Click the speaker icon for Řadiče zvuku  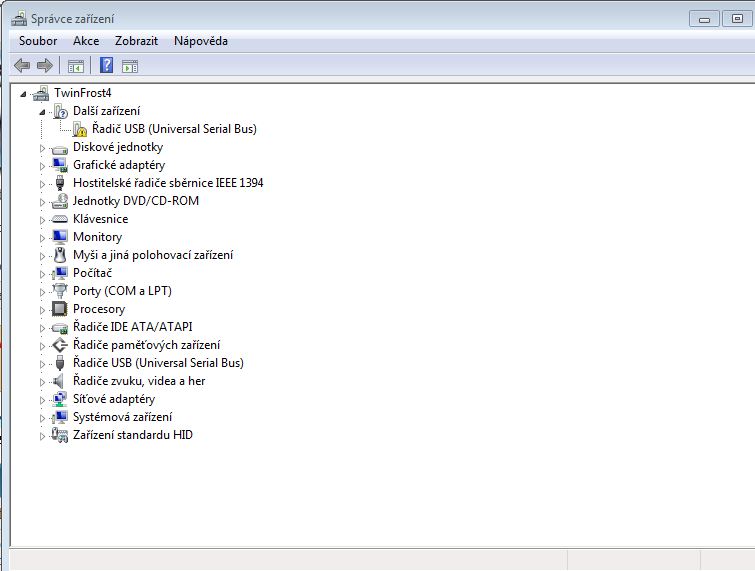tap(59, 381)
